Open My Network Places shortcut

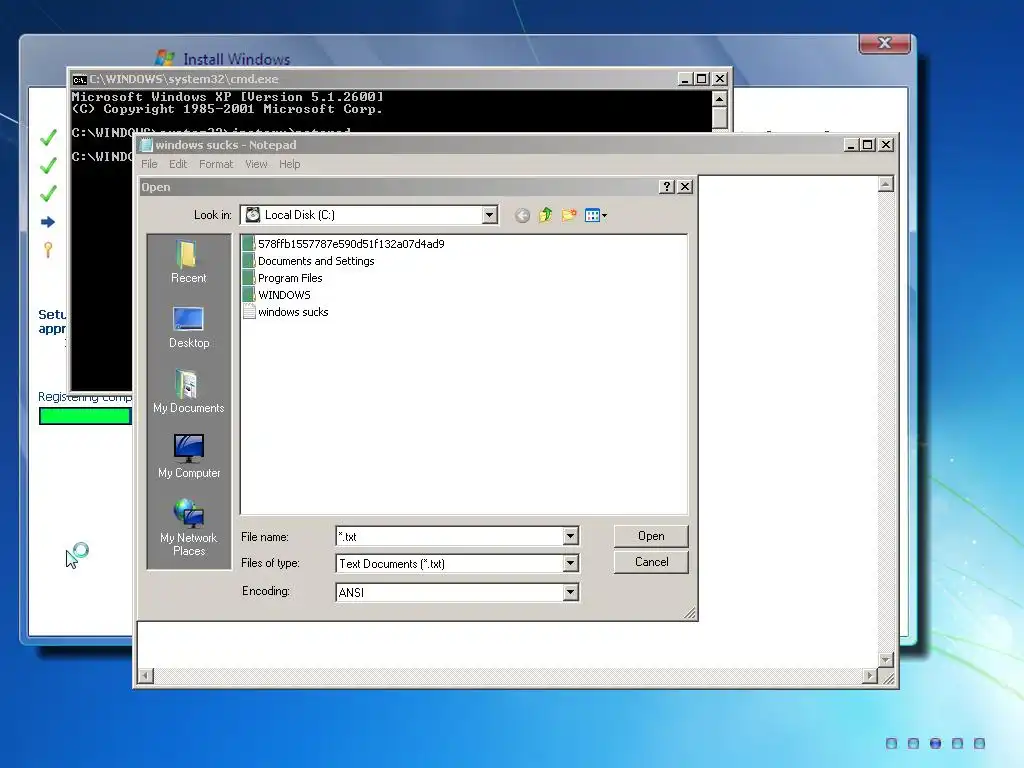point(189,527)
